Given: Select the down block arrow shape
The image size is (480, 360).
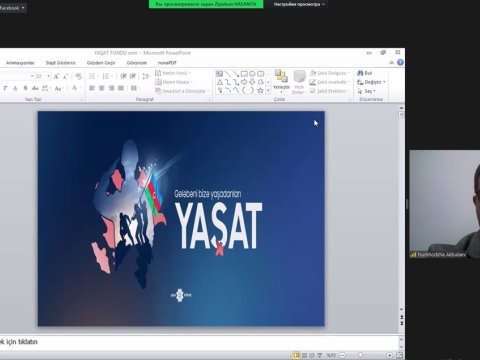Looking at the screenshot, I should point(252,82).
